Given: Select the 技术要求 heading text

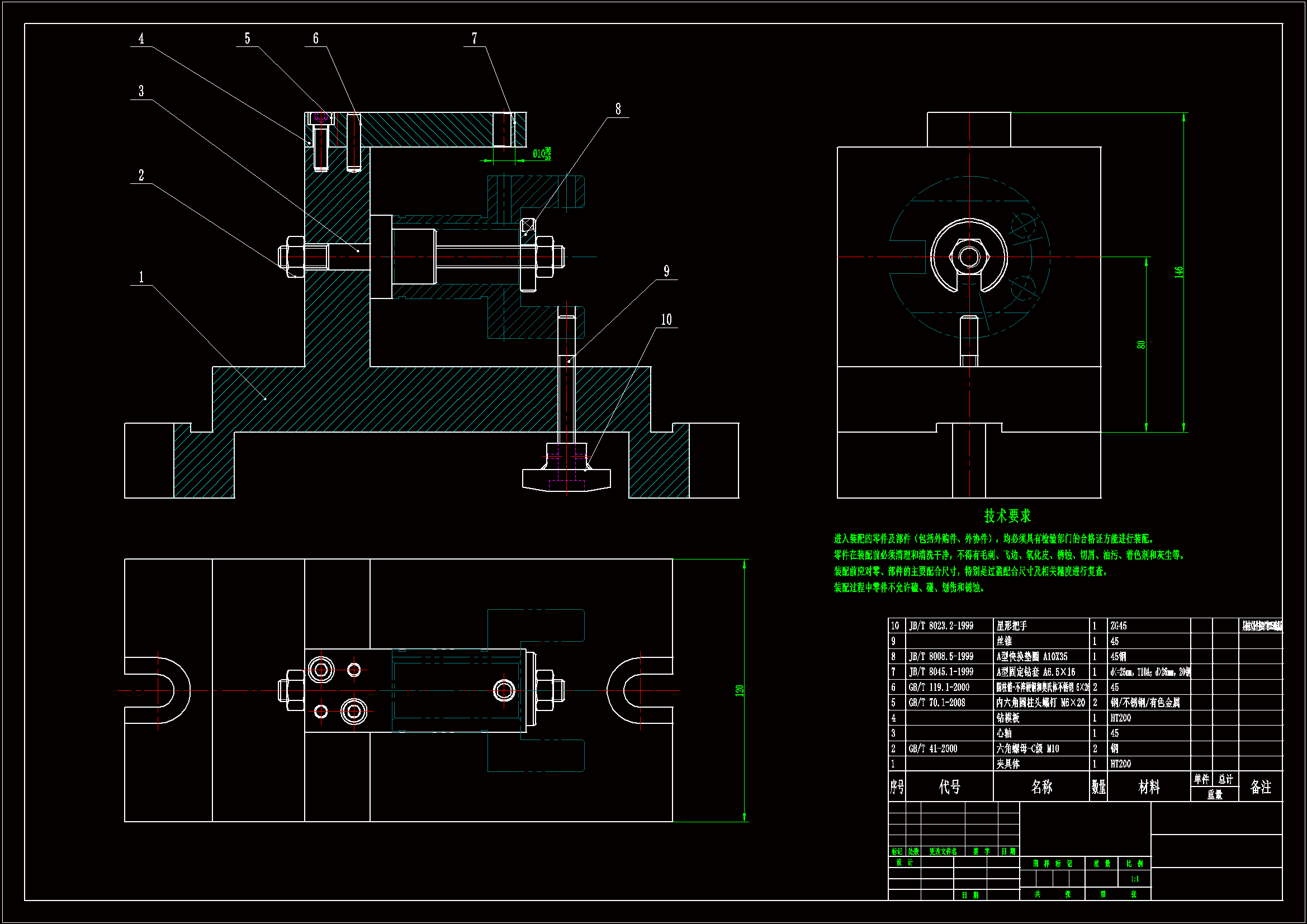Looking at the screenshot, I should [1007, 517].
